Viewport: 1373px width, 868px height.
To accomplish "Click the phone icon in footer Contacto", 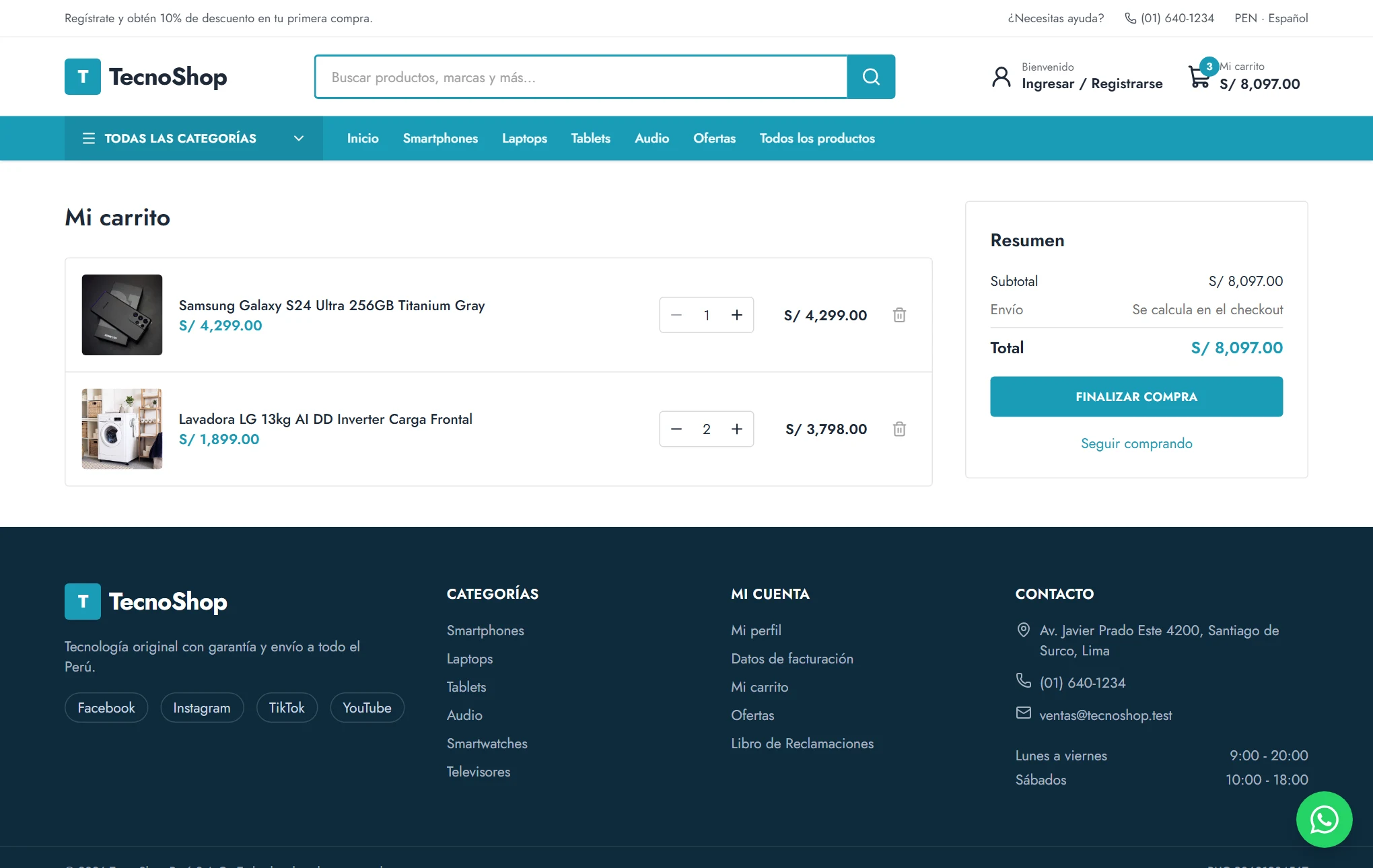I will coord(1023,680).
